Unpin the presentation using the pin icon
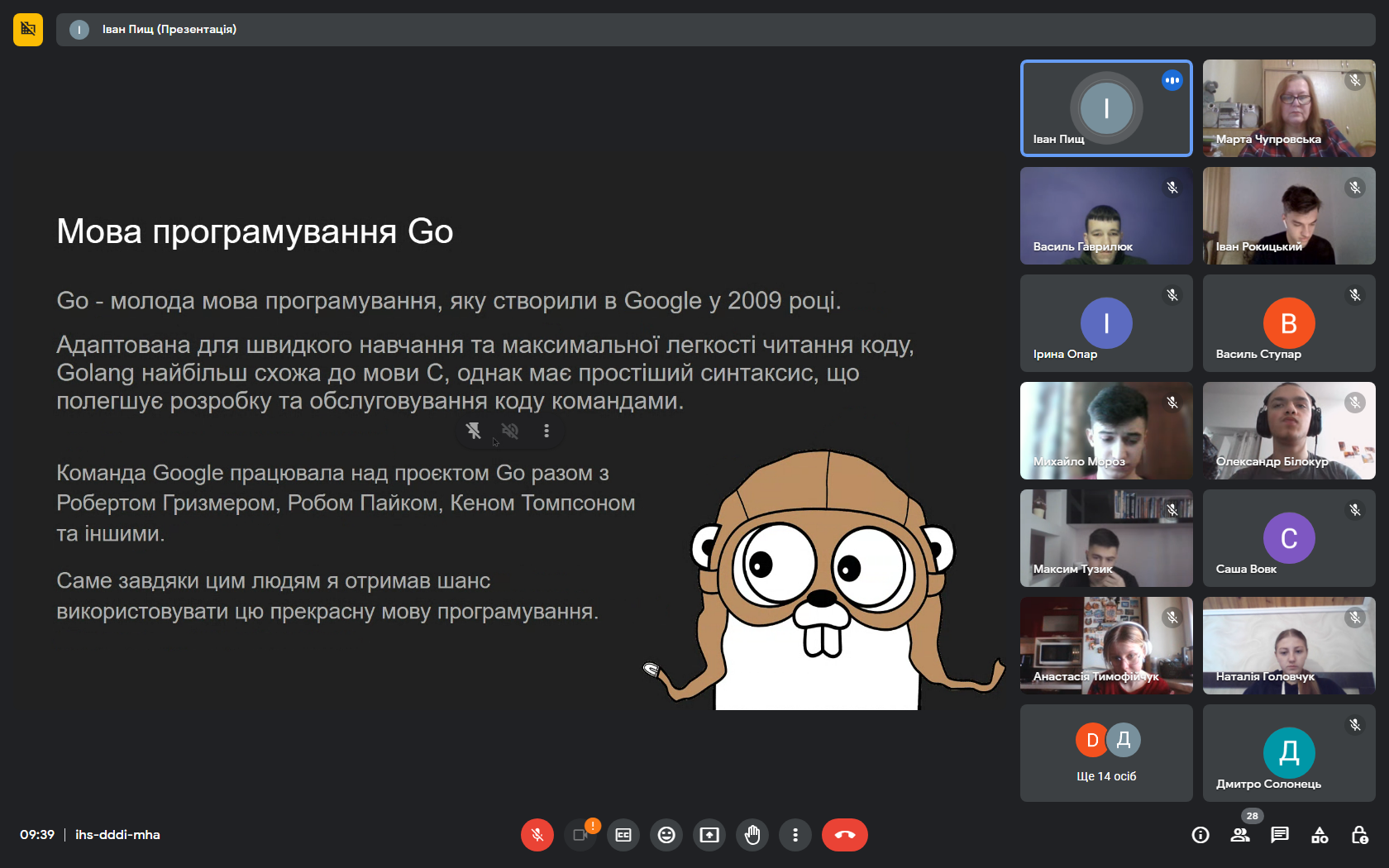The image size is (1389, 868). click(474, 431)
